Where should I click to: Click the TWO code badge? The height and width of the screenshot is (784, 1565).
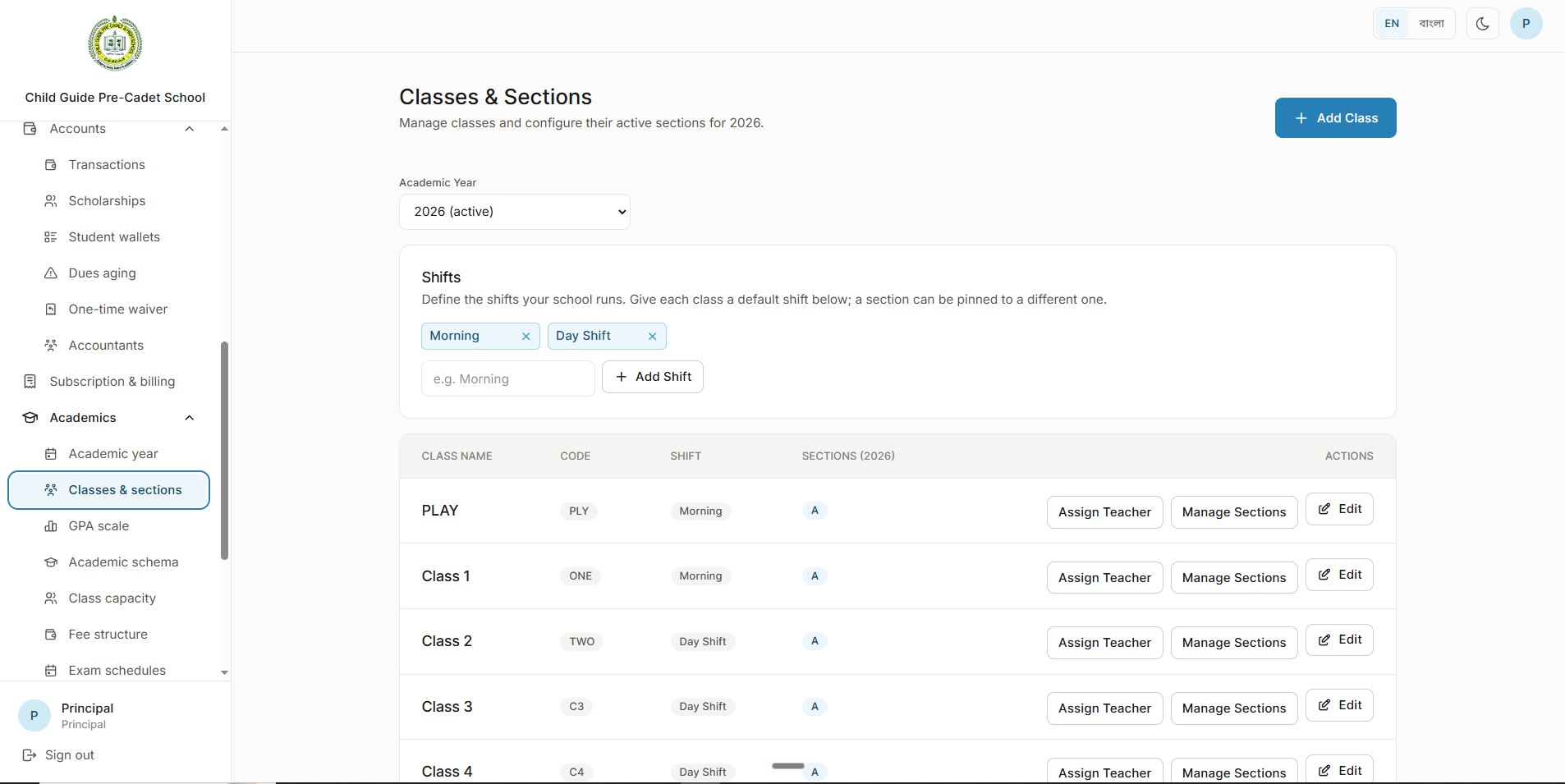coord(581,642)
